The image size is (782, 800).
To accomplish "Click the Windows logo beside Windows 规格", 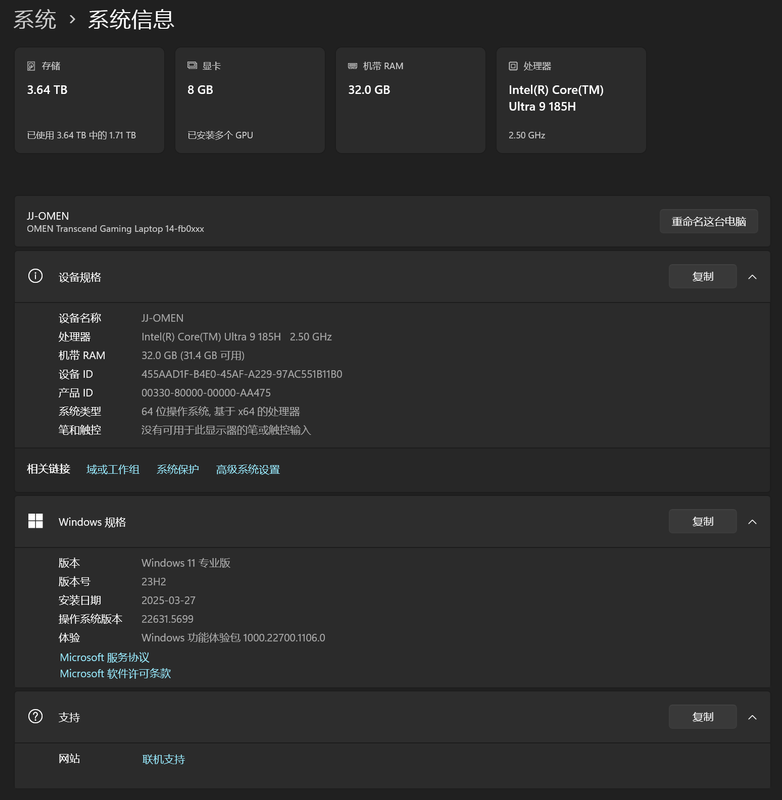I will click(x=36, y=521).
